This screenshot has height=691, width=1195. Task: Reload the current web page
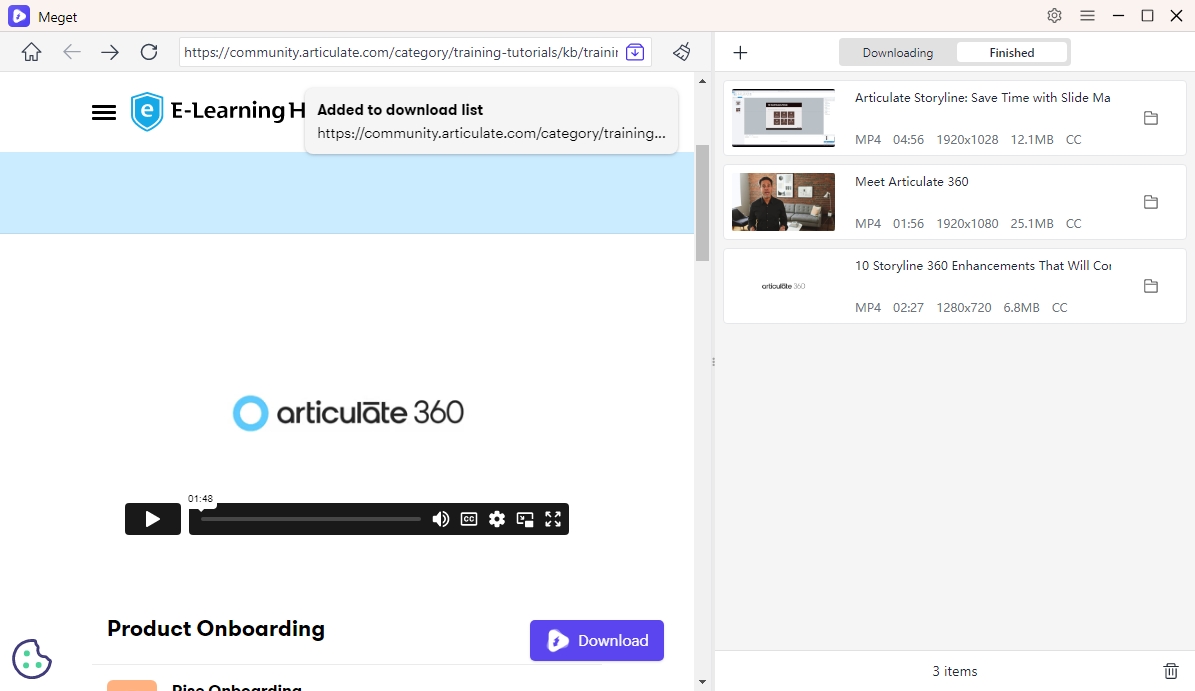coord(149,52)
